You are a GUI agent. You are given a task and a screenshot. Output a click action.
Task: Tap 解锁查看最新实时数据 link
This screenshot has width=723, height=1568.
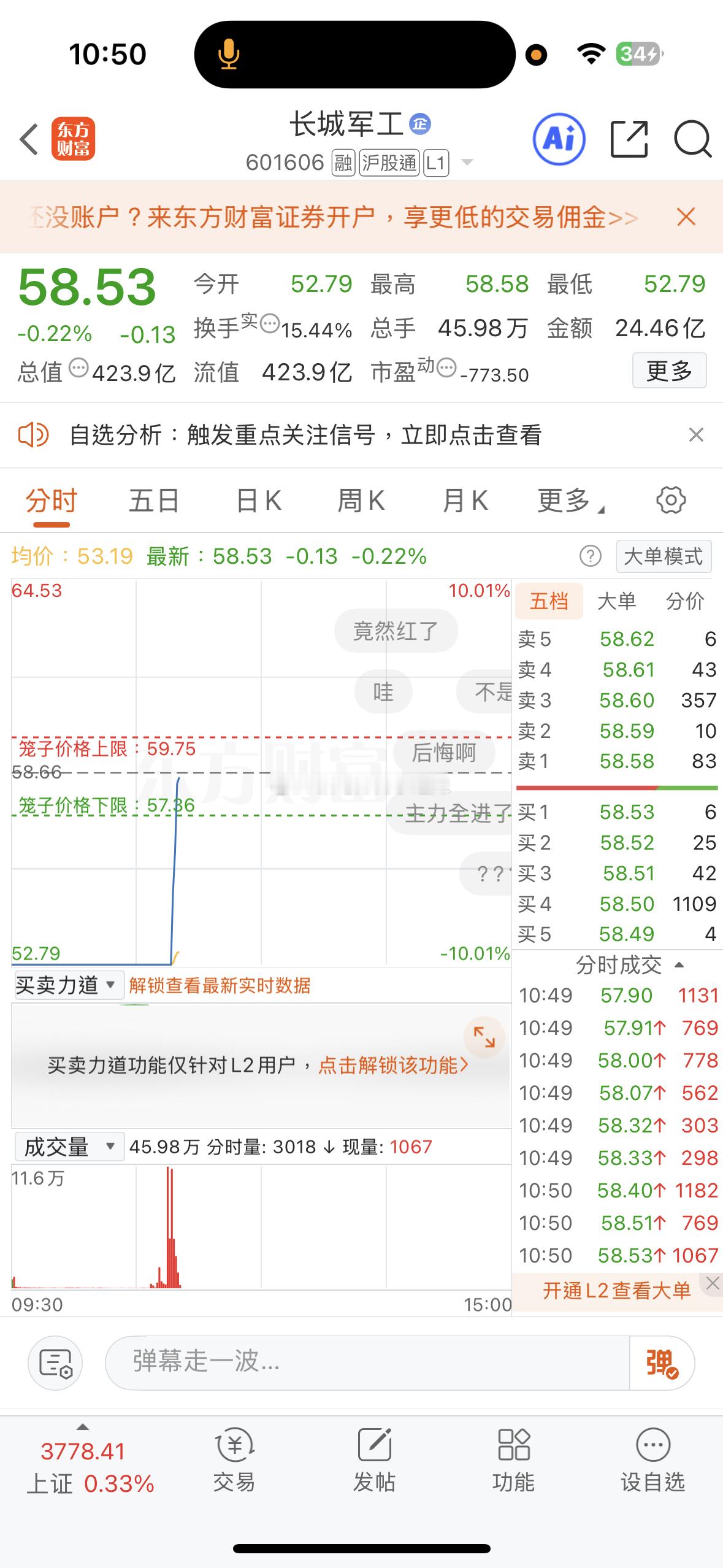coord(220,986)
